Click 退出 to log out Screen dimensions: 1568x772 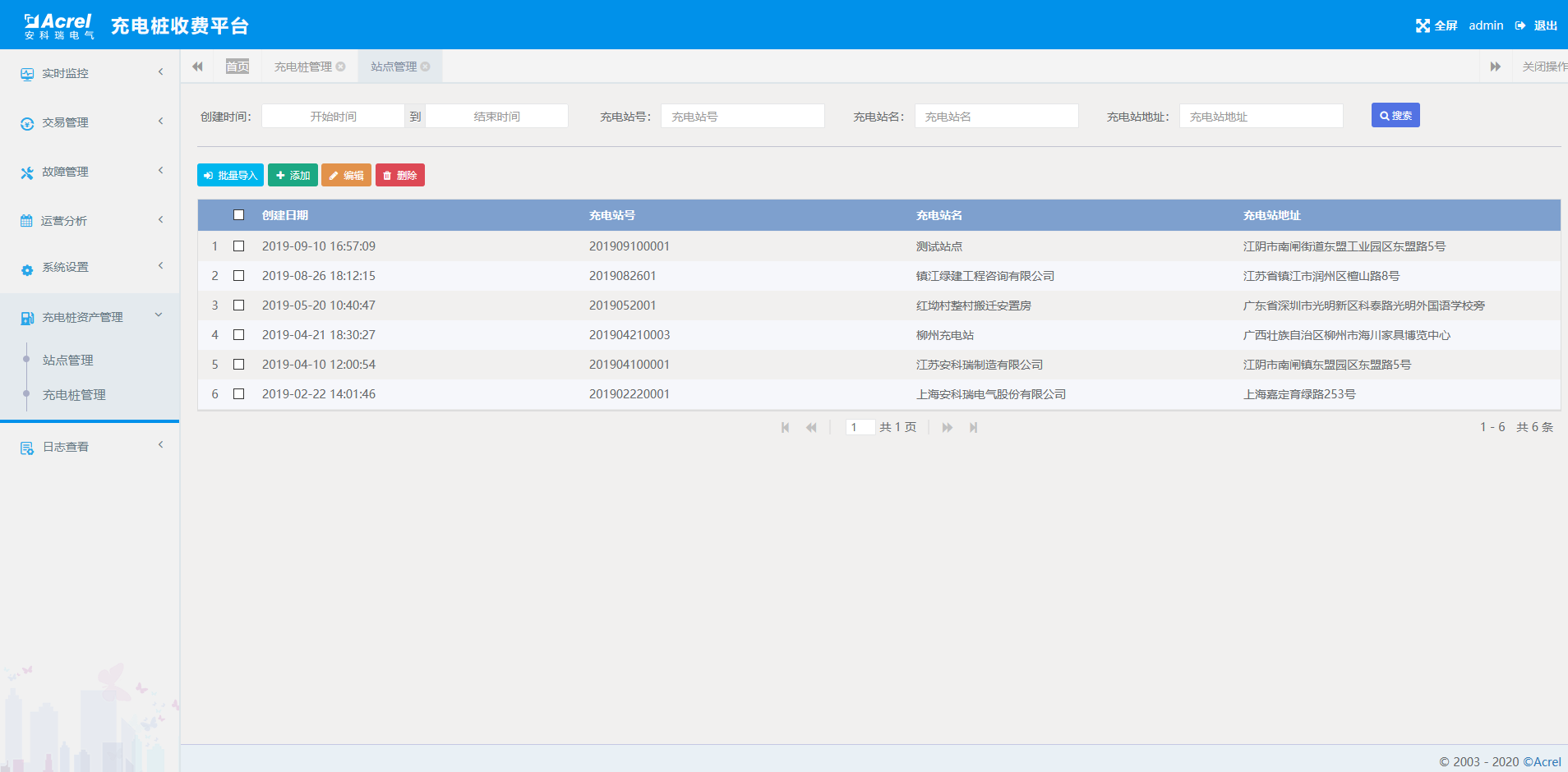point(1545,25)
